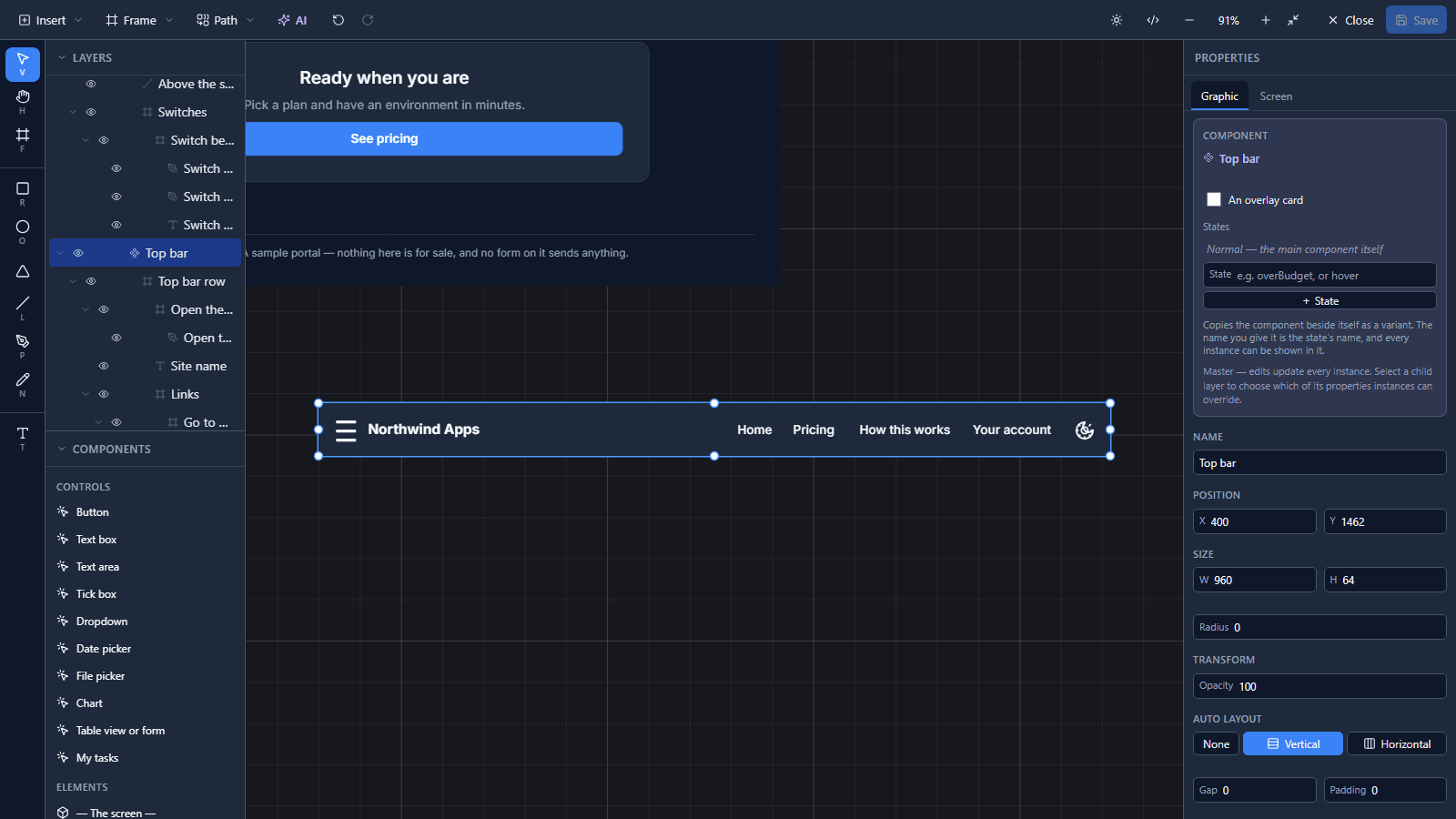Choose the Ellipse shape tool

pyautogui.click(x=23, y=231)
